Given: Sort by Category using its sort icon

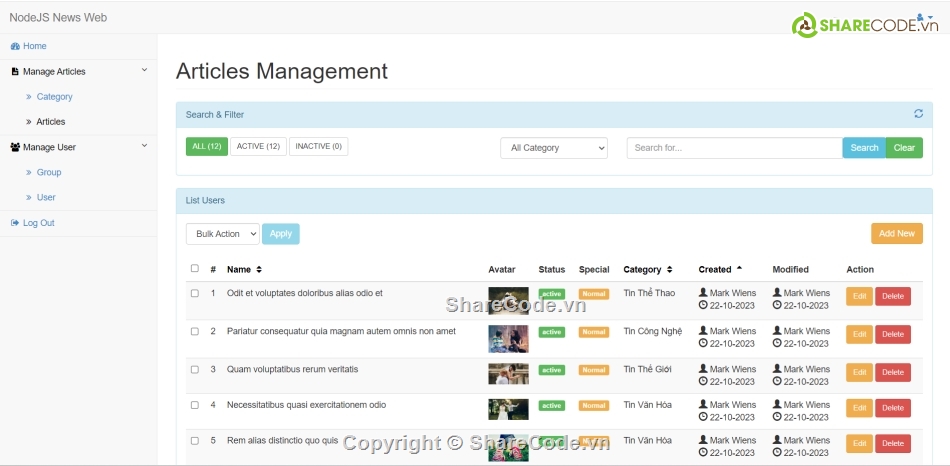Looking at the screenshot, I should pyautogui.click(x=669, y=270).
